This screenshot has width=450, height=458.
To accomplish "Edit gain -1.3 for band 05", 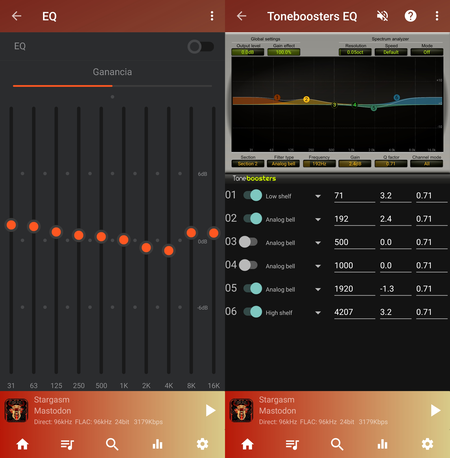I will (395, 289).
